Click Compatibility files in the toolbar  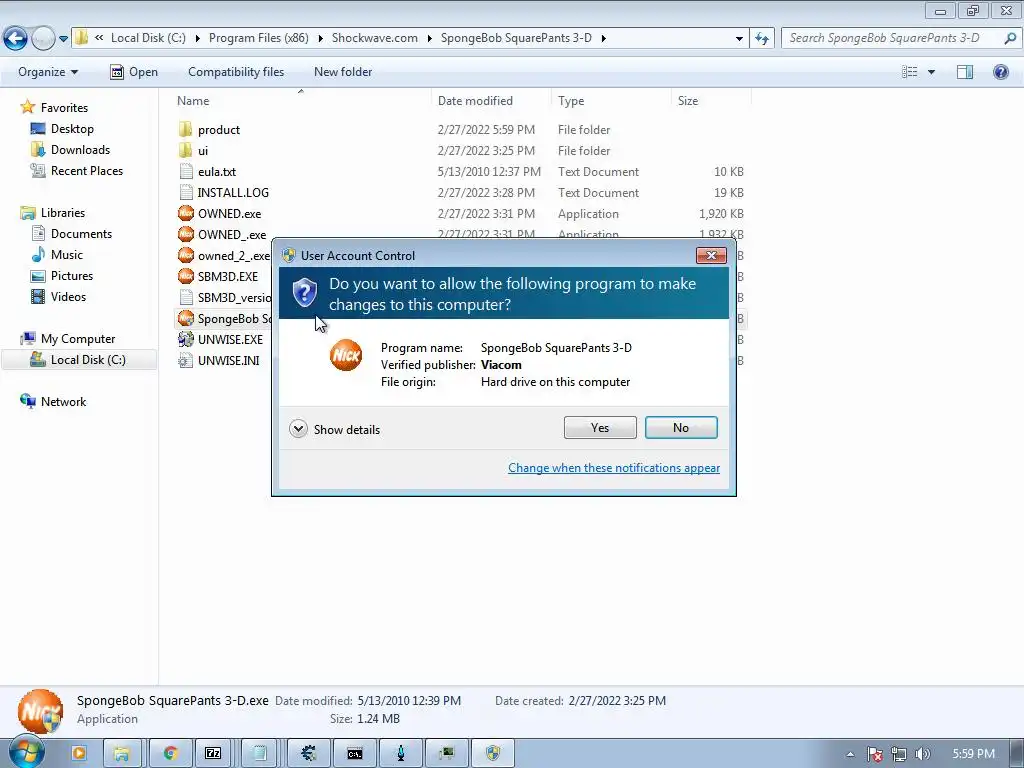(236, 72)
